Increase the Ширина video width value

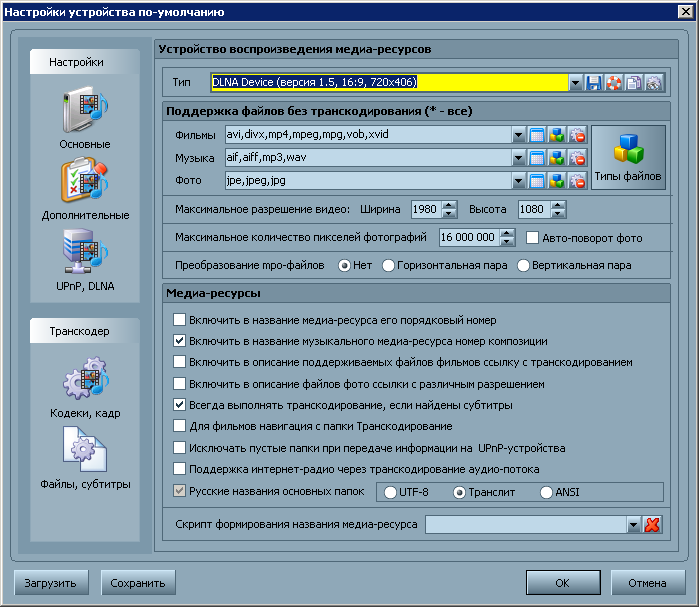point(449,205)
